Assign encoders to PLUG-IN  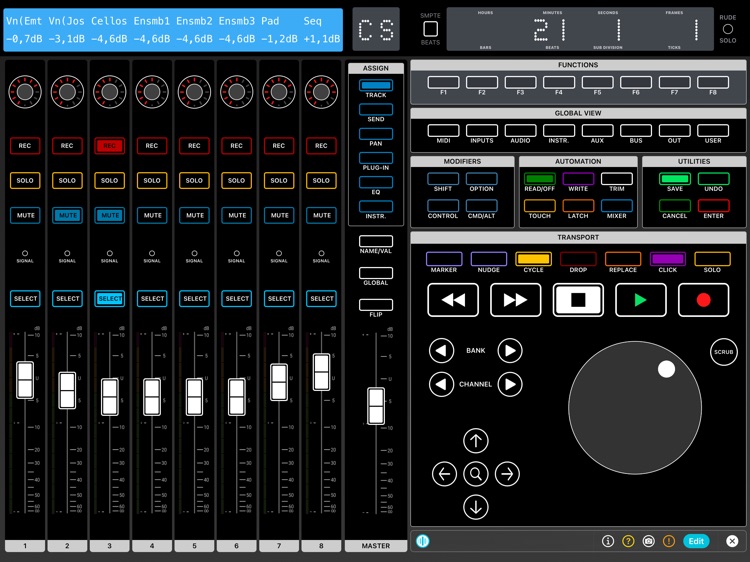click(x=376, y=158)
